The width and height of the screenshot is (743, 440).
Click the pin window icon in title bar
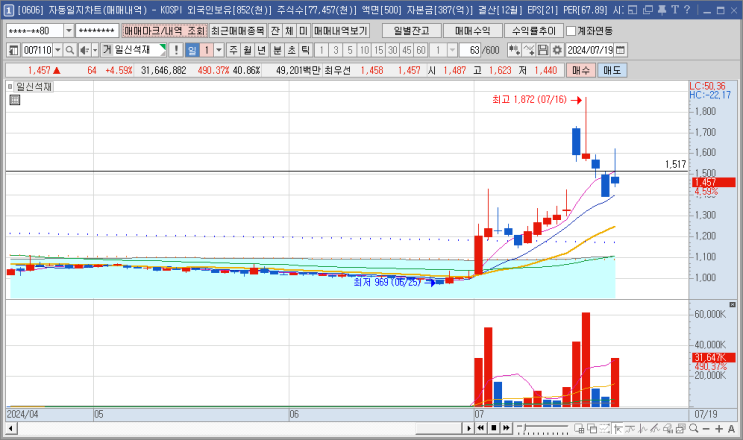pyautogui.click(x=662, y=9)
